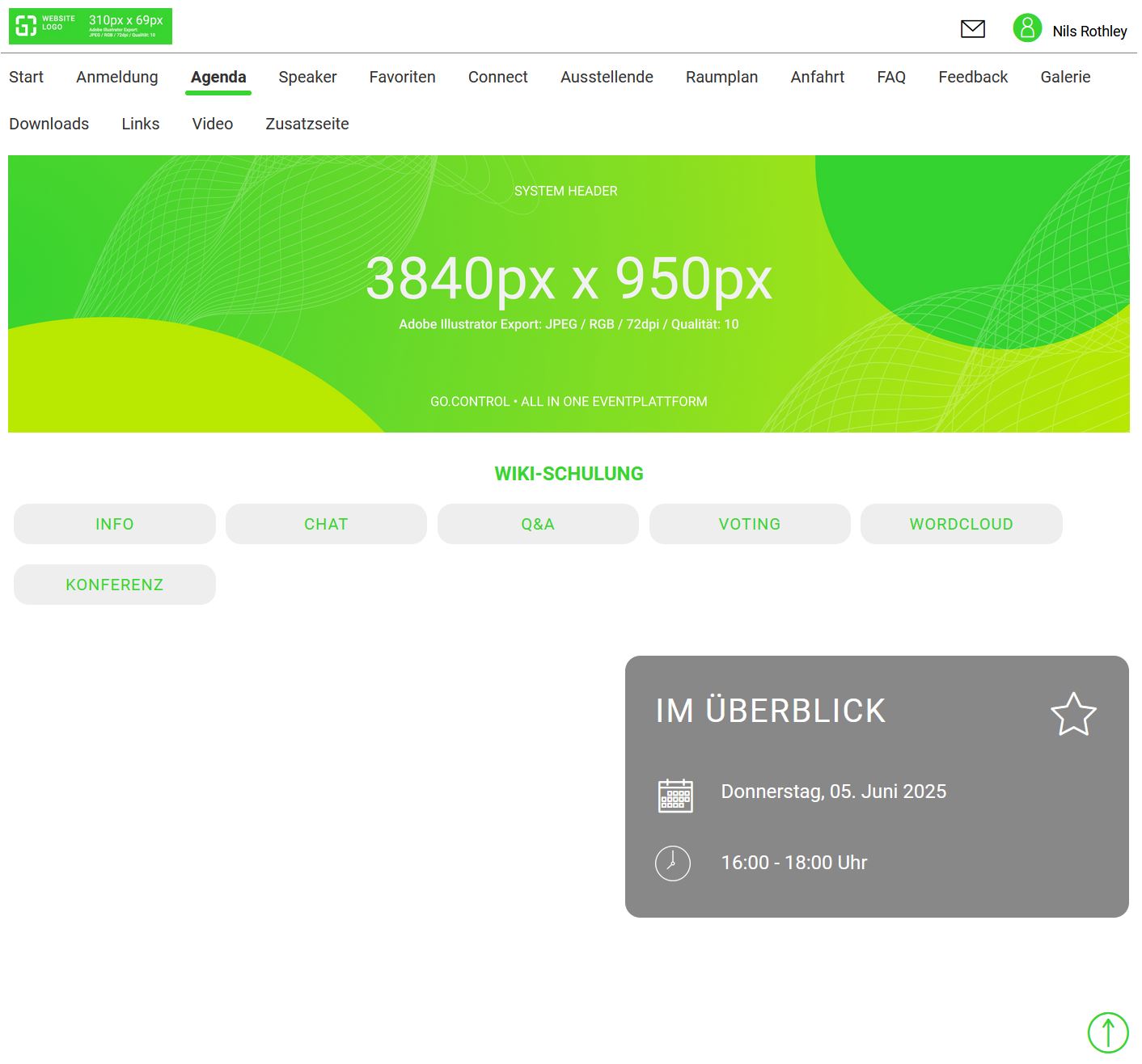The width and height of the screenshot is (1142, 1064).
Task: Click the clock icon beside the time
Action: [672, 863]
